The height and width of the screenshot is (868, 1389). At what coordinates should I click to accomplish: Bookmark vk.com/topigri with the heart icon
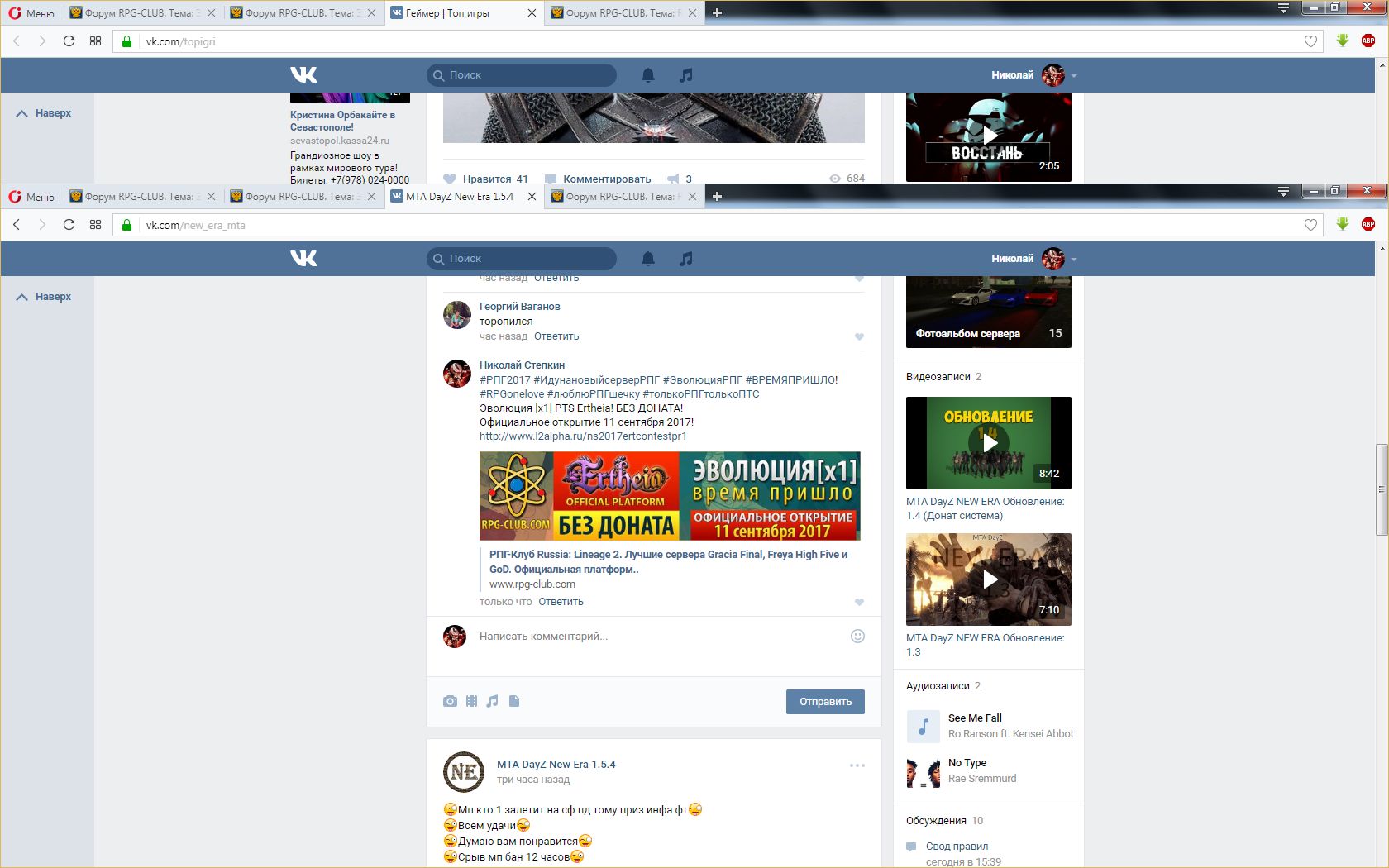click(x=1310, y=41)
